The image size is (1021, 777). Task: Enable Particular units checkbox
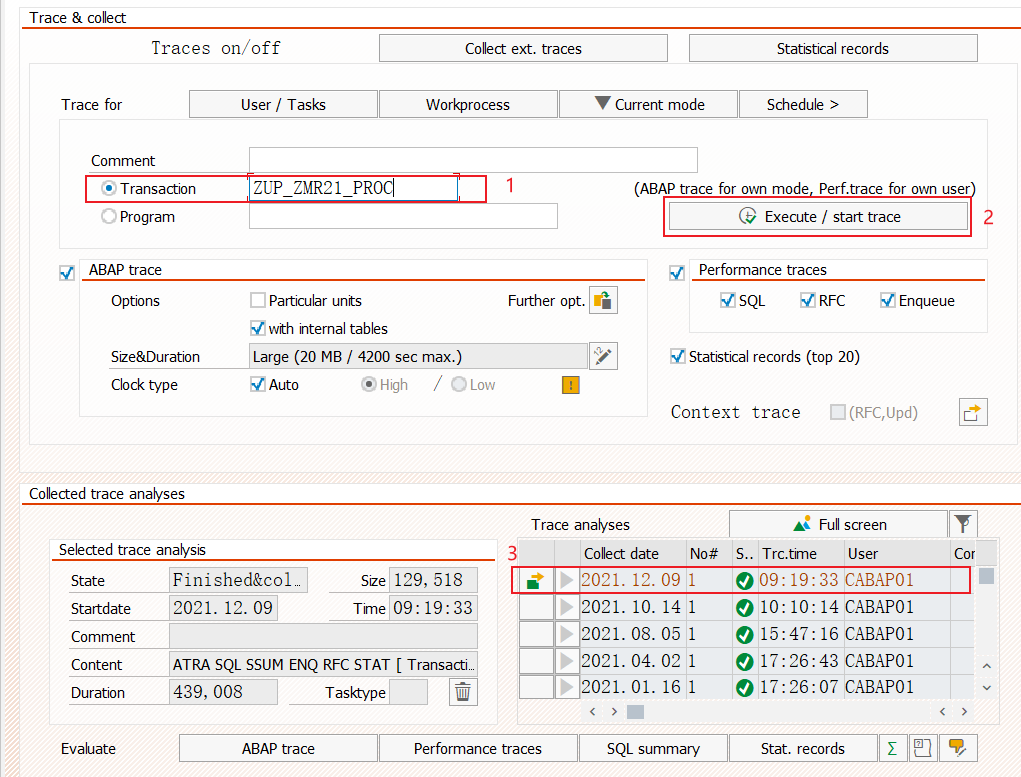tap(258, 300)
